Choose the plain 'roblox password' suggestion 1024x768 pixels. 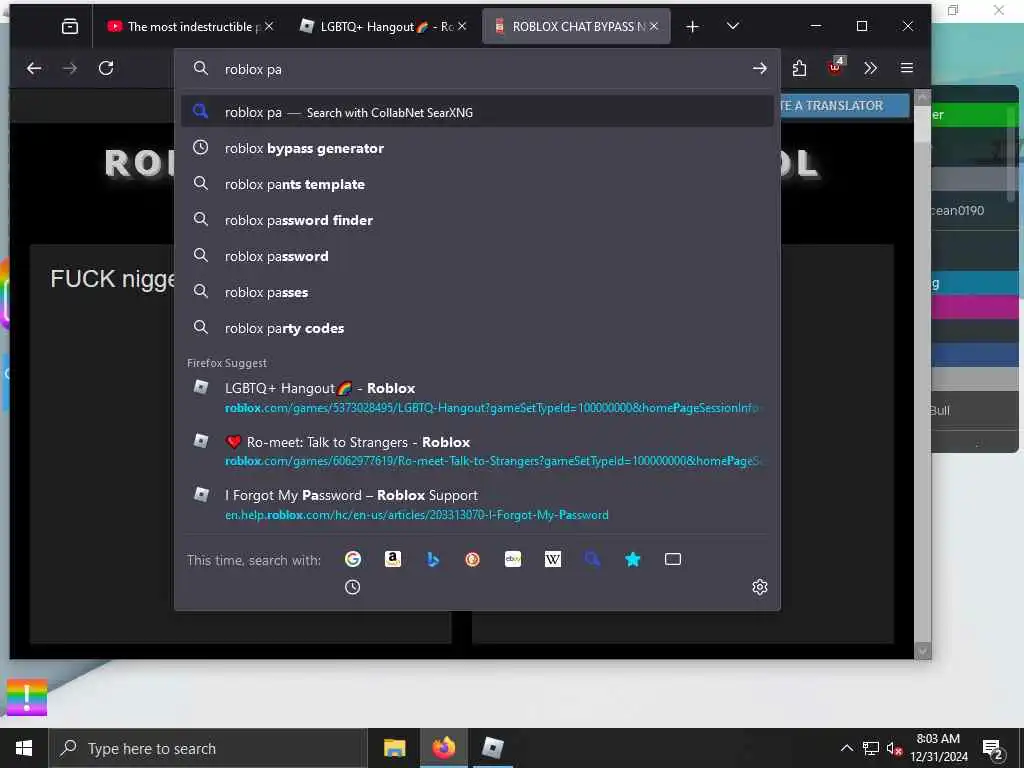[x=477, y=256]
